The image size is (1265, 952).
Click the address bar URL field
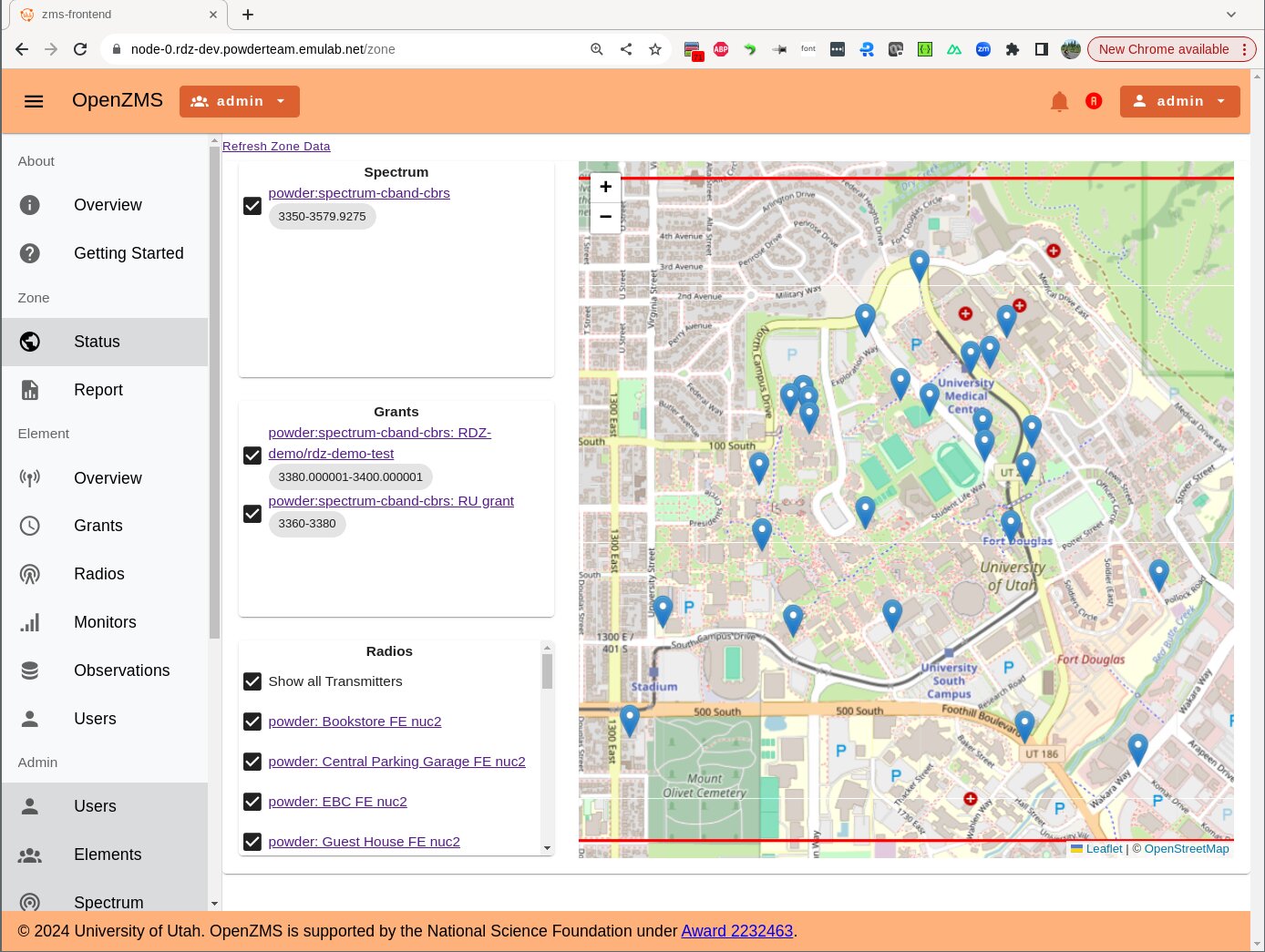346,49
